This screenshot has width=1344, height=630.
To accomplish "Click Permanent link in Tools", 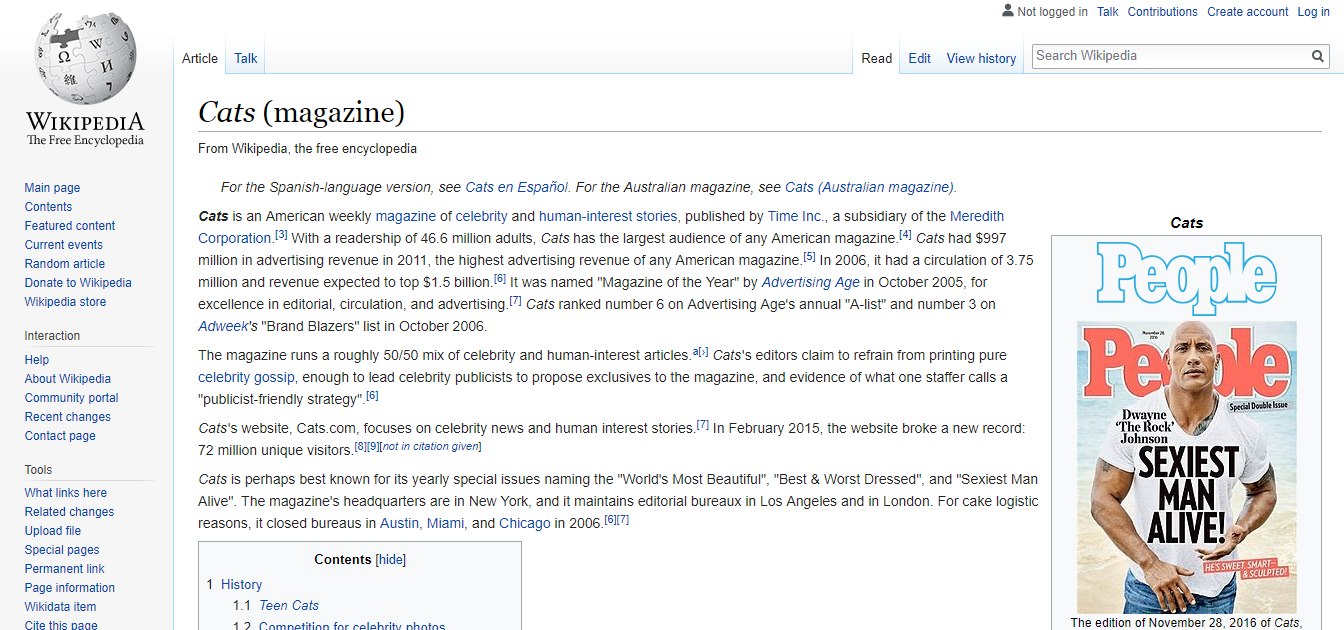I will coord(65,569).
